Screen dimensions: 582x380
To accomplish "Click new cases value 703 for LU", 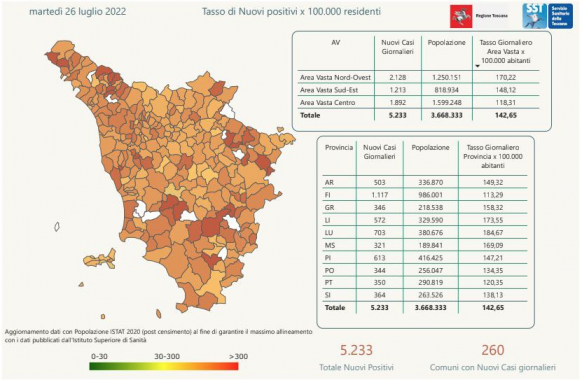I will (380, 233).
